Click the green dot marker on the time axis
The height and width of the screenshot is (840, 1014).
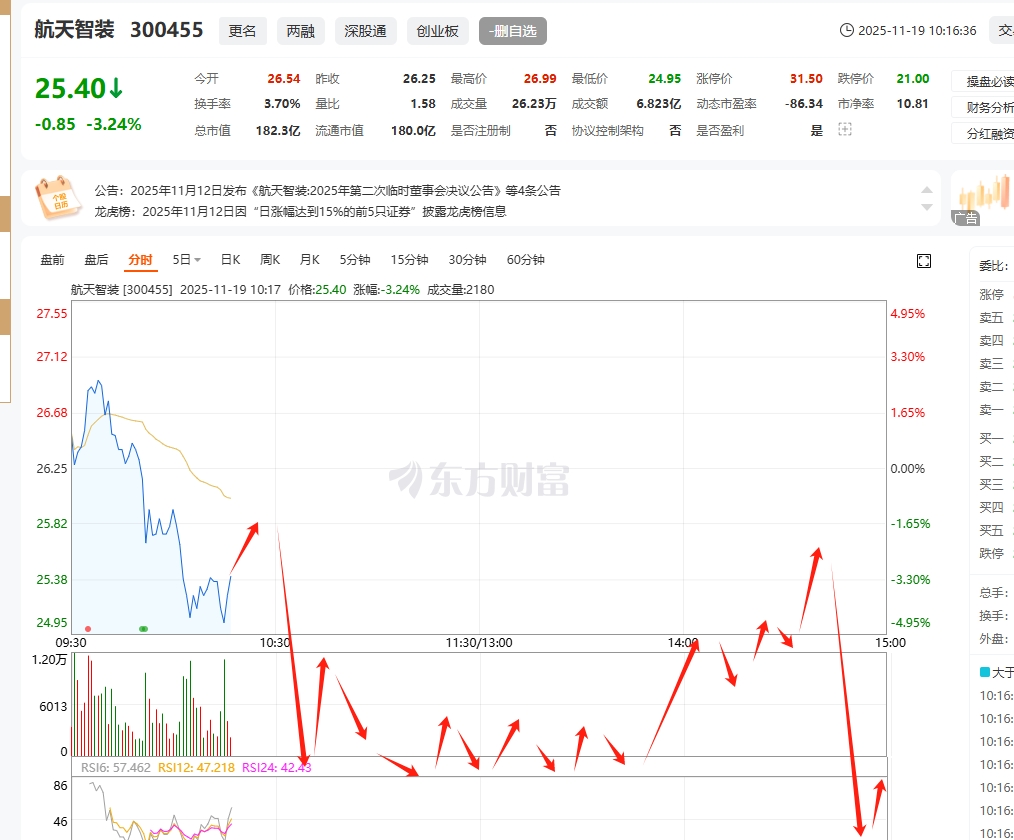pyautogui.click(x=144, y=629)
